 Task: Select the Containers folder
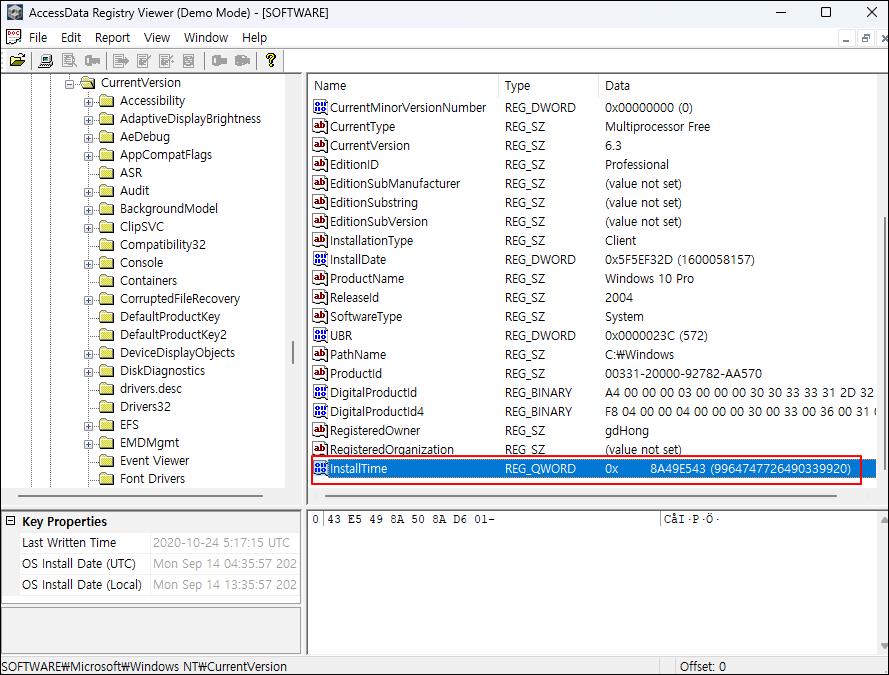tap(138, 281)
